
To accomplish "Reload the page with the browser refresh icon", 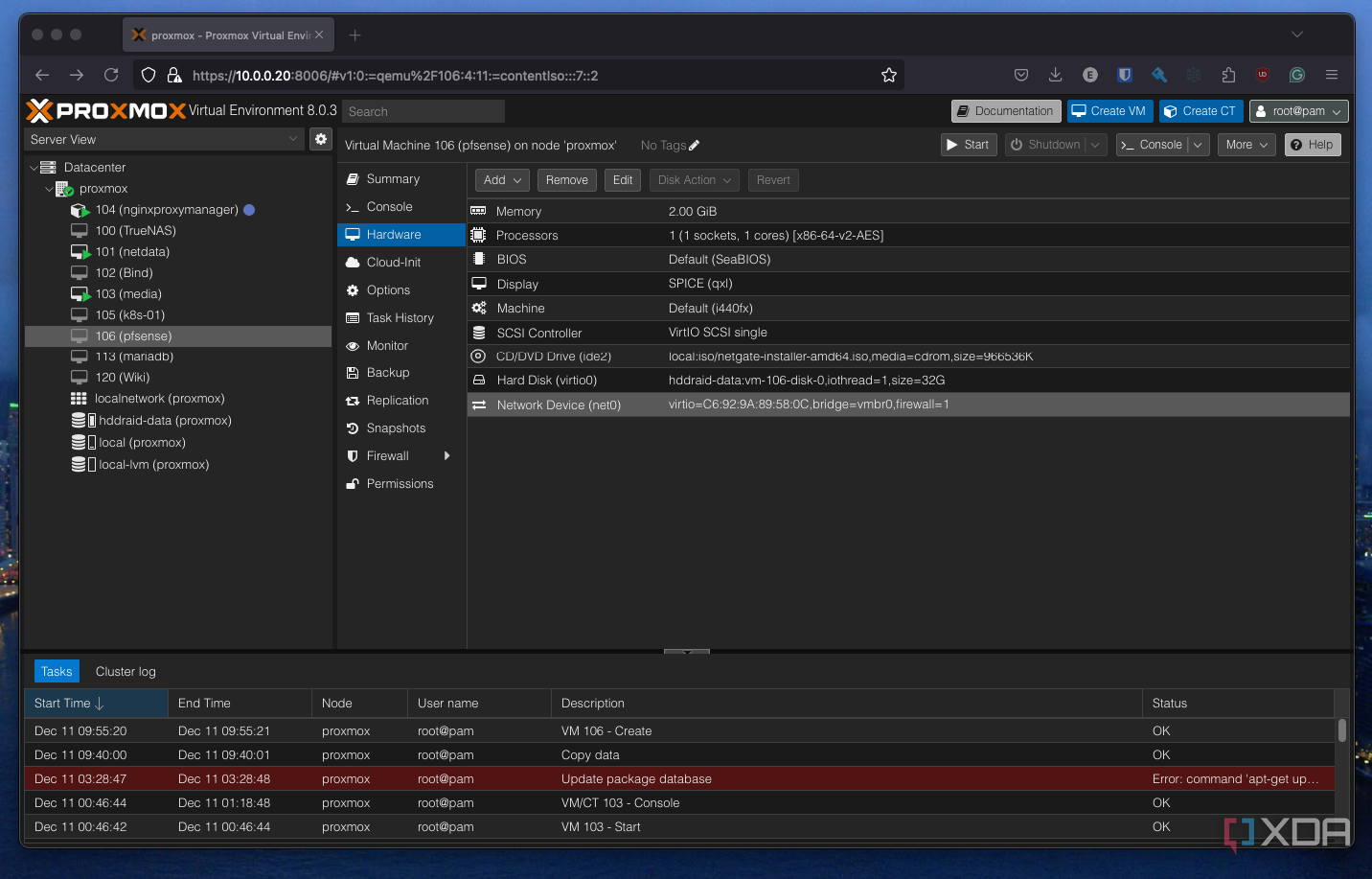I will [x=111, y=75].
